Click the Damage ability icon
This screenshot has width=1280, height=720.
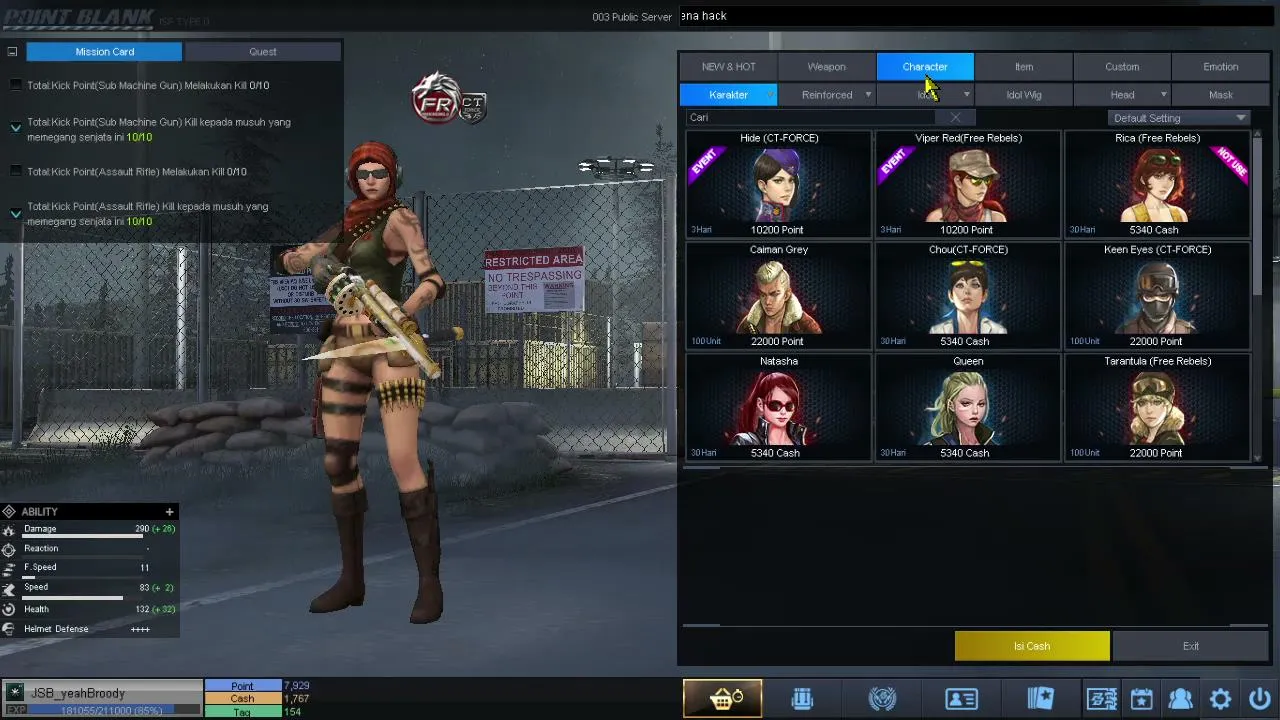click(x=10, y=529)
